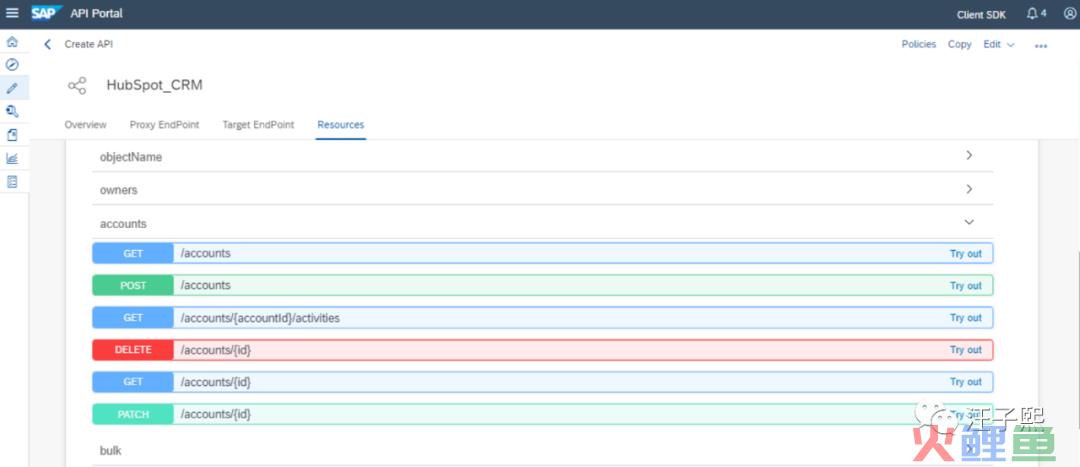
Task: Open the hamburger navigation menu
Action: 12,13
